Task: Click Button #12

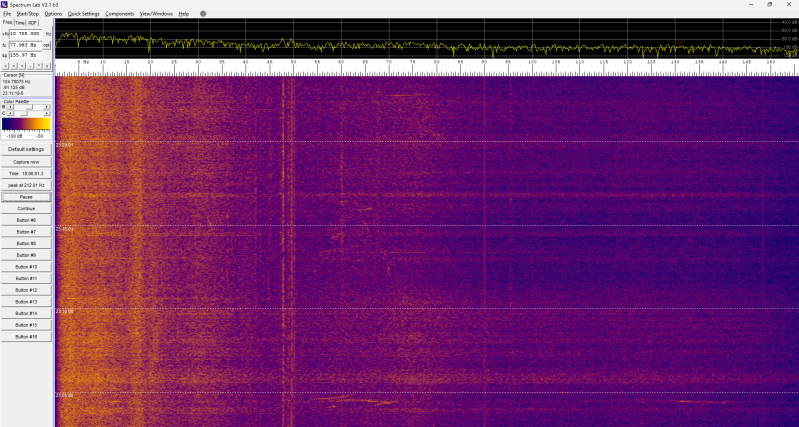Action: pos(26,290)
